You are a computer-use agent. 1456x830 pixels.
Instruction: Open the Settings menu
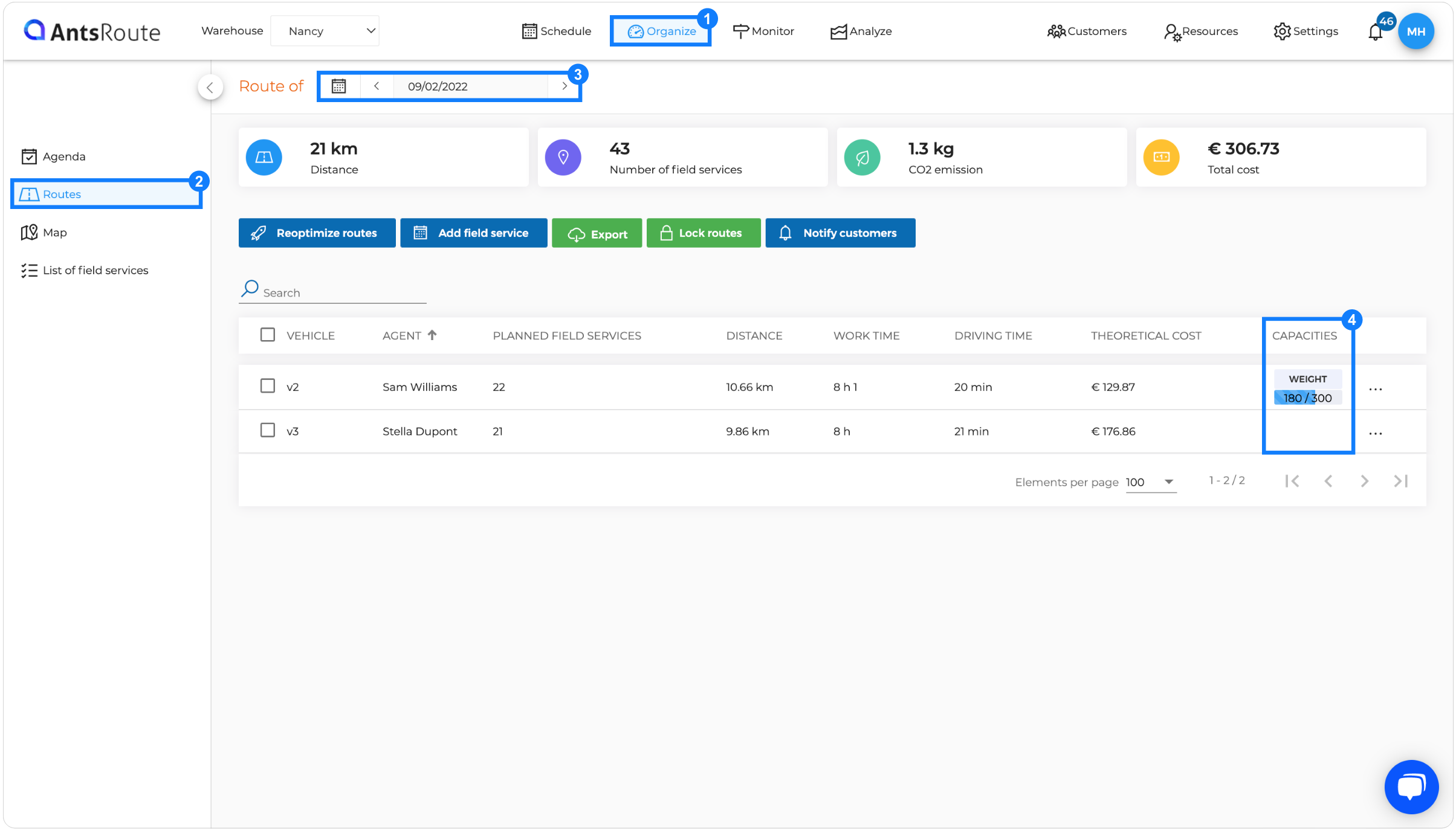coord(1306,31)
